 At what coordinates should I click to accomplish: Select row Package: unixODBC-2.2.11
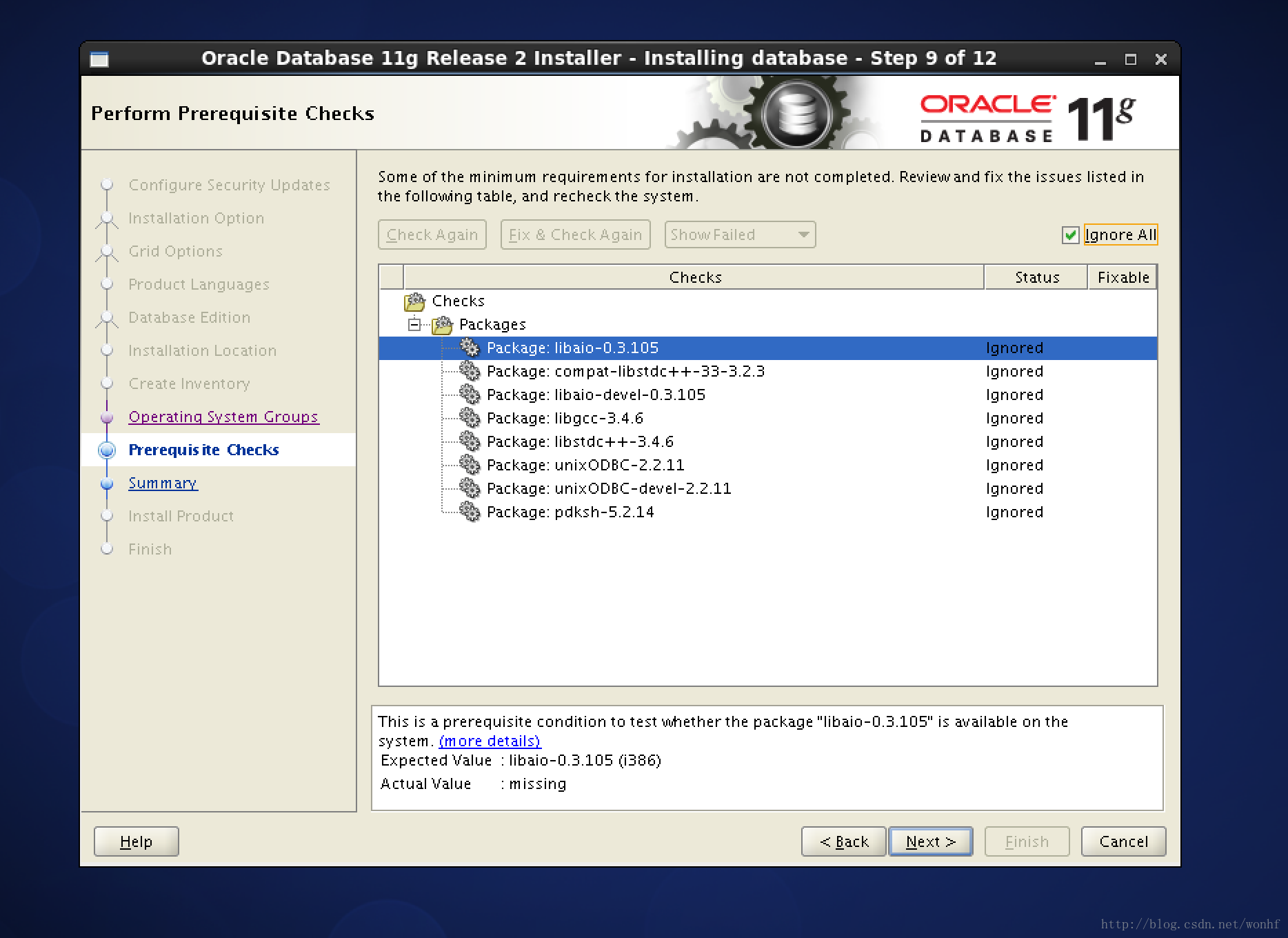pos(767,465)
